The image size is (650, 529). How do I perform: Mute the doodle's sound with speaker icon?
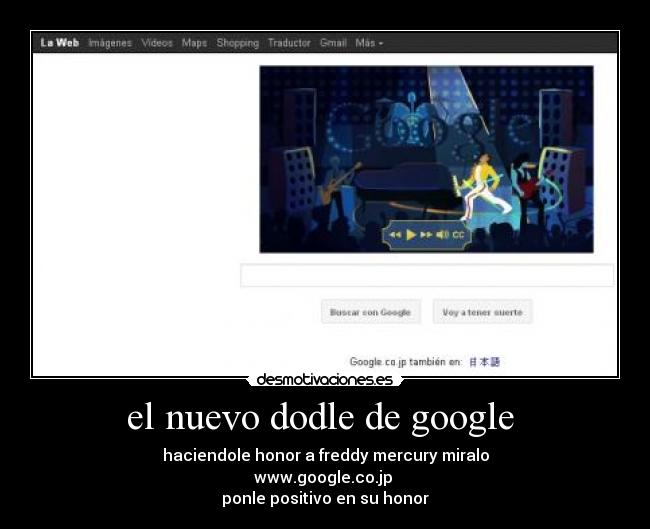[x=442, y=235]
